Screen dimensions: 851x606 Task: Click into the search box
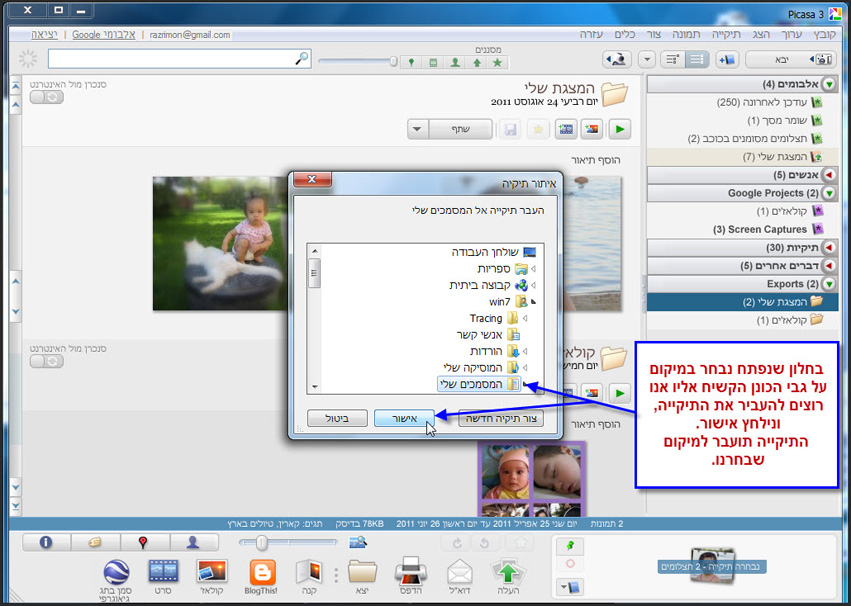179,59
